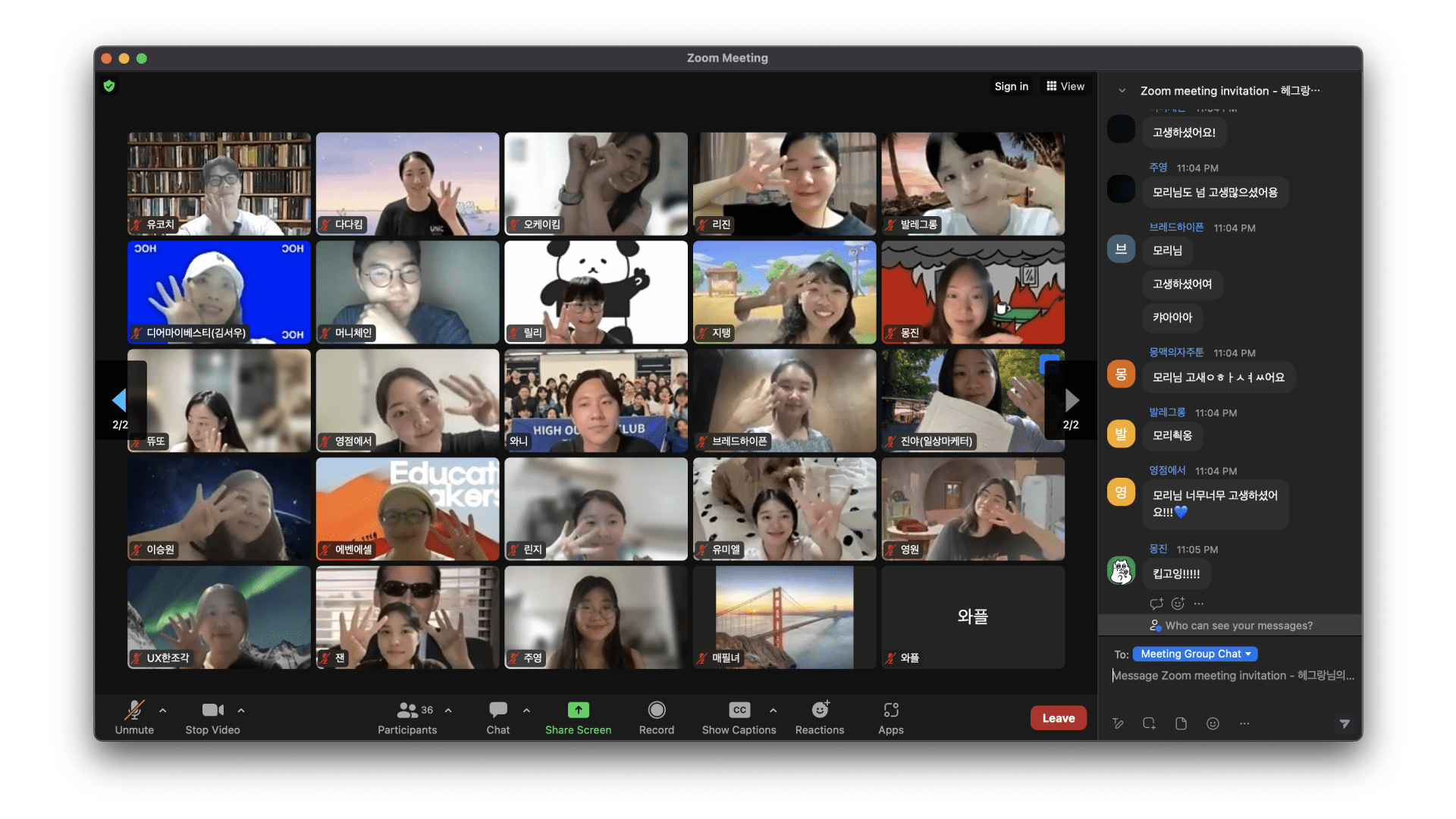The width and height of the screenshot is (1456, 819).
Task: Expand audio options arrow beside Unmute
Action: pyautogui.click(x=162, y=711)
